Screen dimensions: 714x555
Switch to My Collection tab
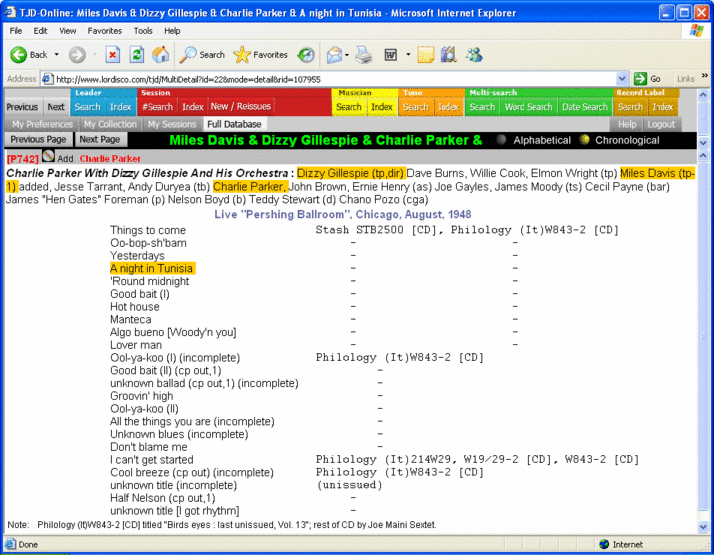(110, 124)
